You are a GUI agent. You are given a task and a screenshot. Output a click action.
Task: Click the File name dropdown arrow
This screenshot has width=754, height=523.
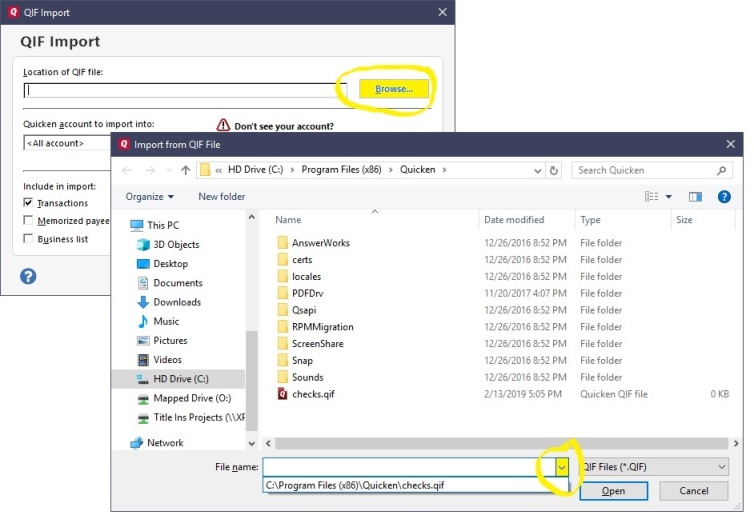coord(561,467)
